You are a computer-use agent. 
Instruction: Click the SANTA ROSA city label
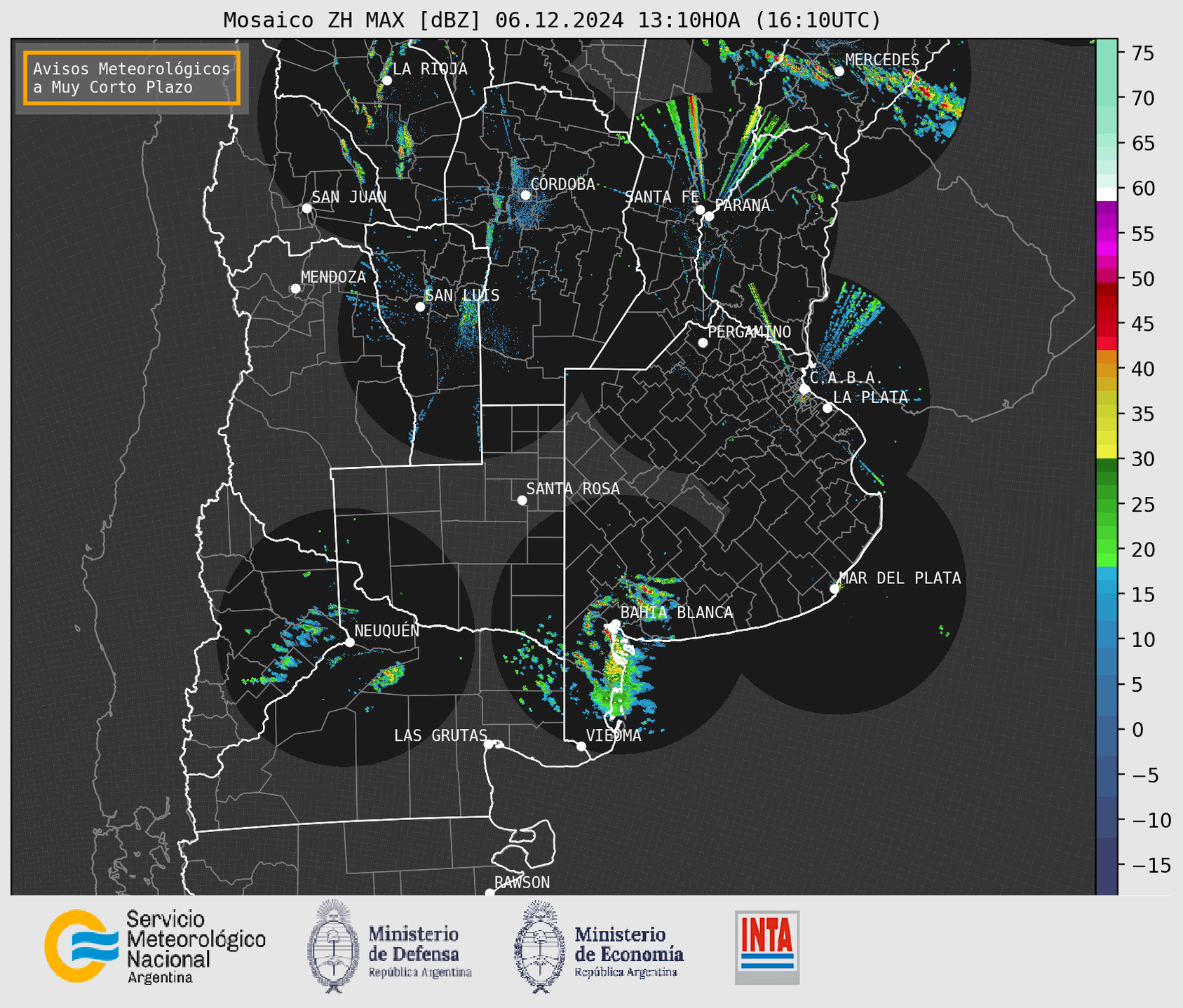(573, 489)
